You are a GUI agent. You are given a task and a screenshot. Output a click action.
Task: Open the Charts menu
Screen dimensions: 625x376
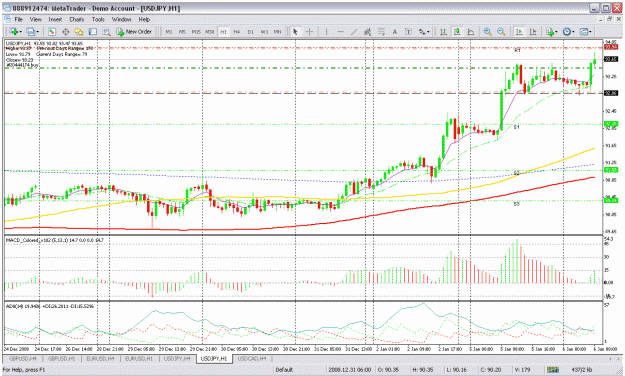(x=77, y=19)
